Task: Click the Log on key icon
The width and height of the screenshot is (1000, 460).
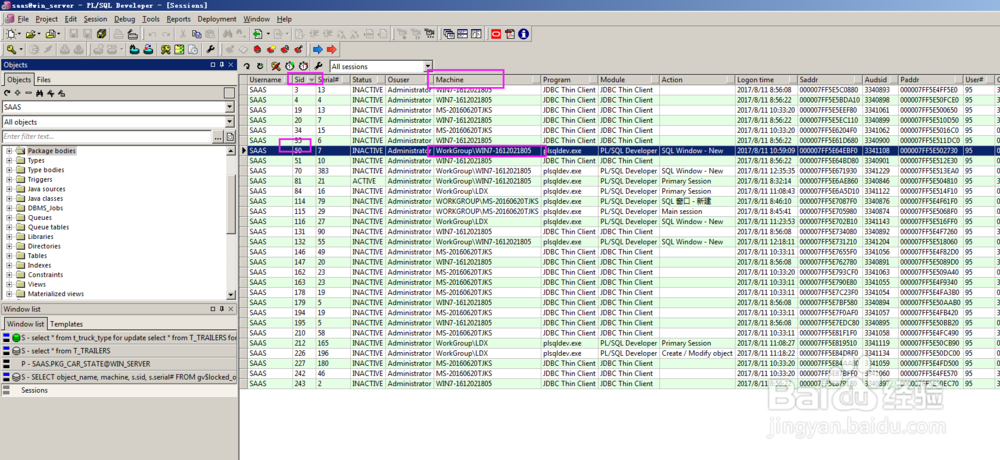Action: point(11,49)
